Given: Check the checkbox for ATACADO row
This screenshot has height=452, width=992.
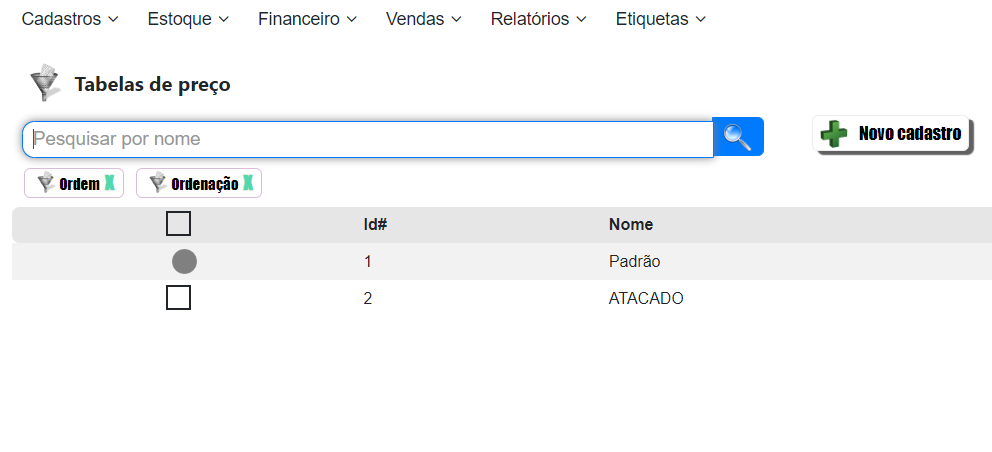Looking at the screenshot, I should pos(178,298).
